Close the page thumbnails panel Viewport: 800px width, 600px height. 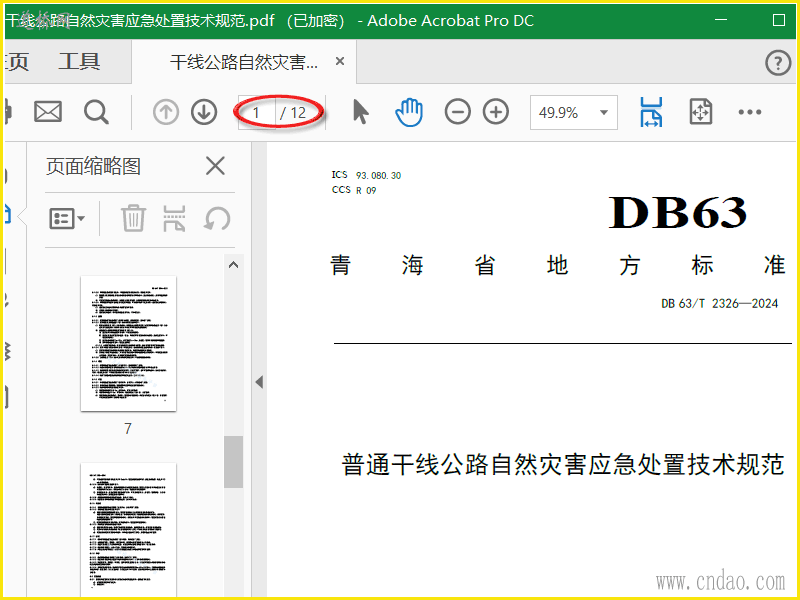click(215, 166)
